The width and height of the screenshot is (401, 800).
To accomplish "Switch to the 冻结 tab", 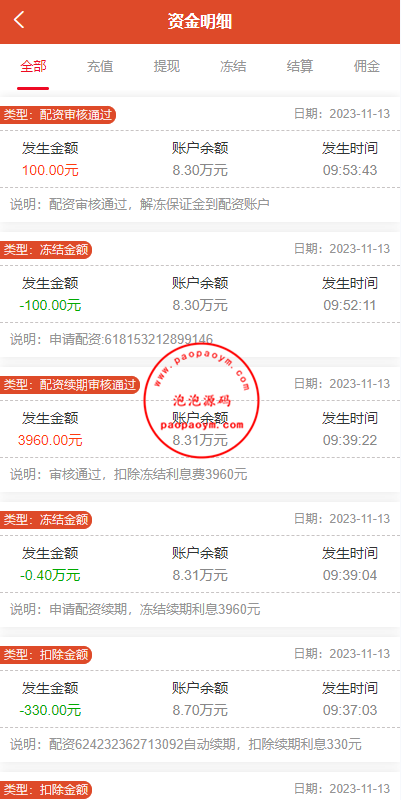I will click(x=233, y=66).
